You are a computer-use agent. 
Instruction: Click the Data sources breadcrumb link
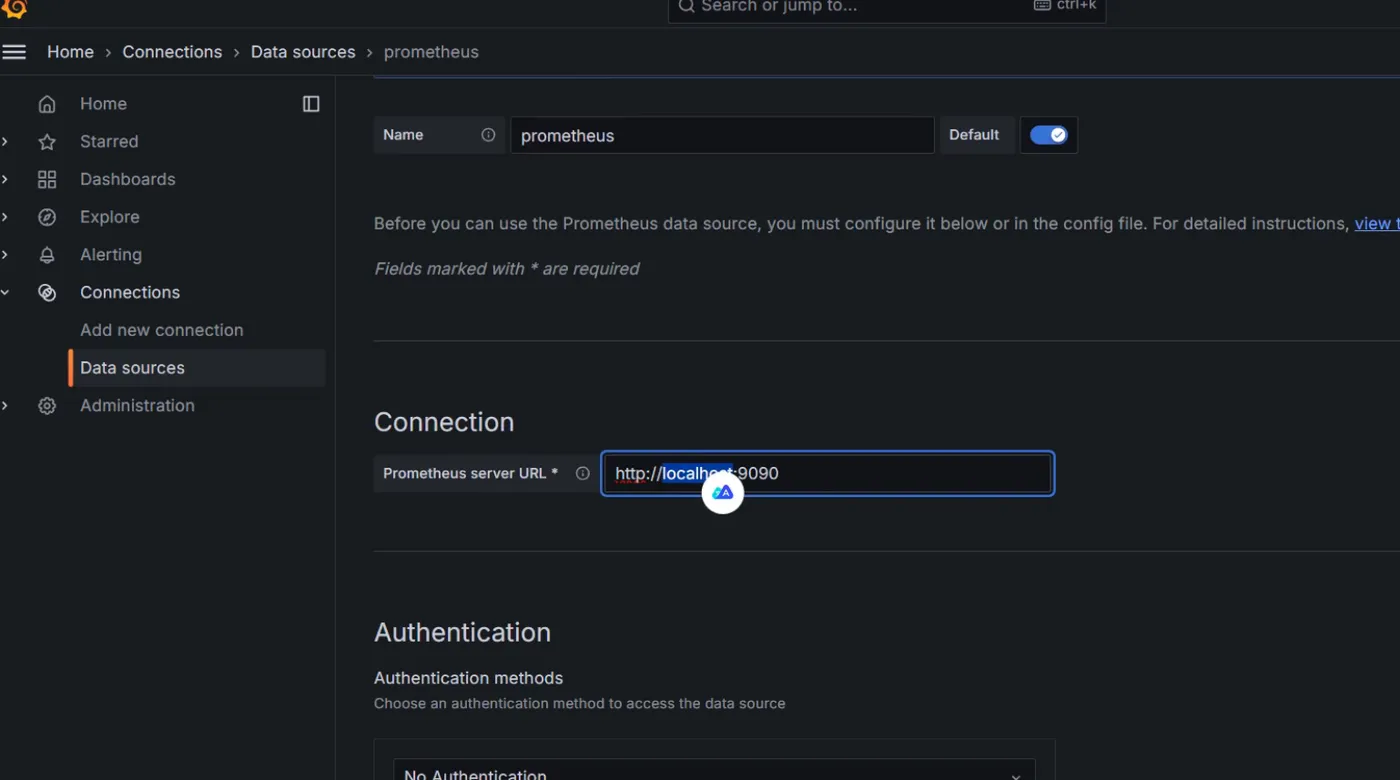[303, 52]
